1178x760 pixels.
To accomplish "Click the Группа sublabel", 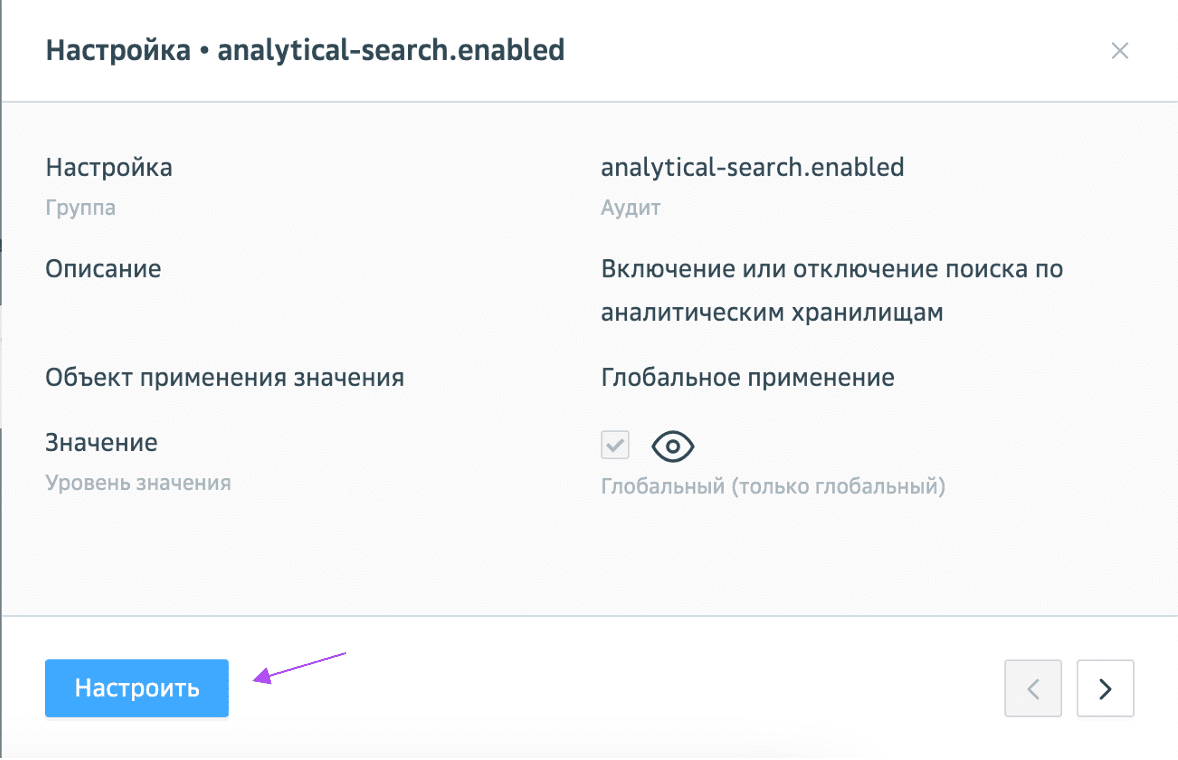I will click(80, 208).
